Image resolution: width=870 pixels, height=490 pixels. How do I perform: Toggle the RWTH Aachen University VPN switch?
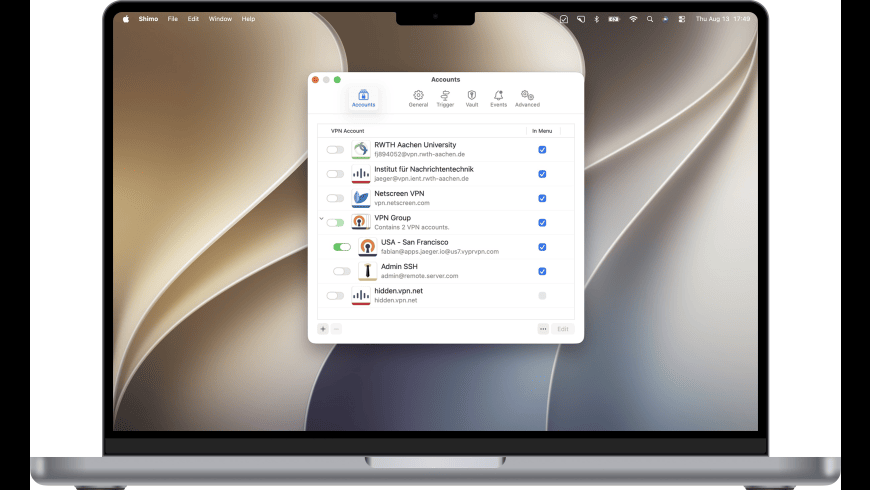tap(335, 150)
